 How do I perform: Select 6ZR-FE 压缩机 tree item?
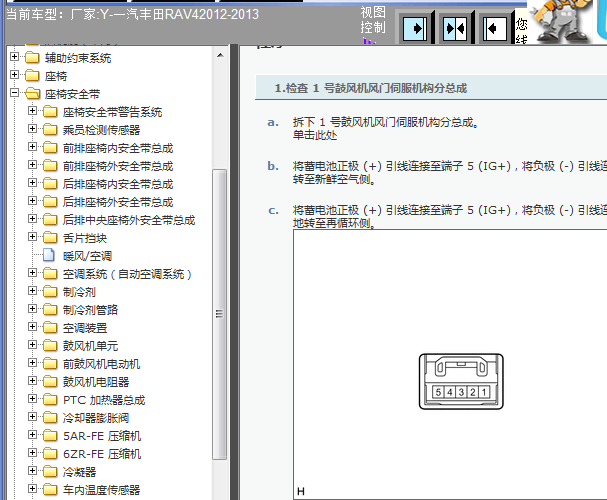click(x=102, y=454)
